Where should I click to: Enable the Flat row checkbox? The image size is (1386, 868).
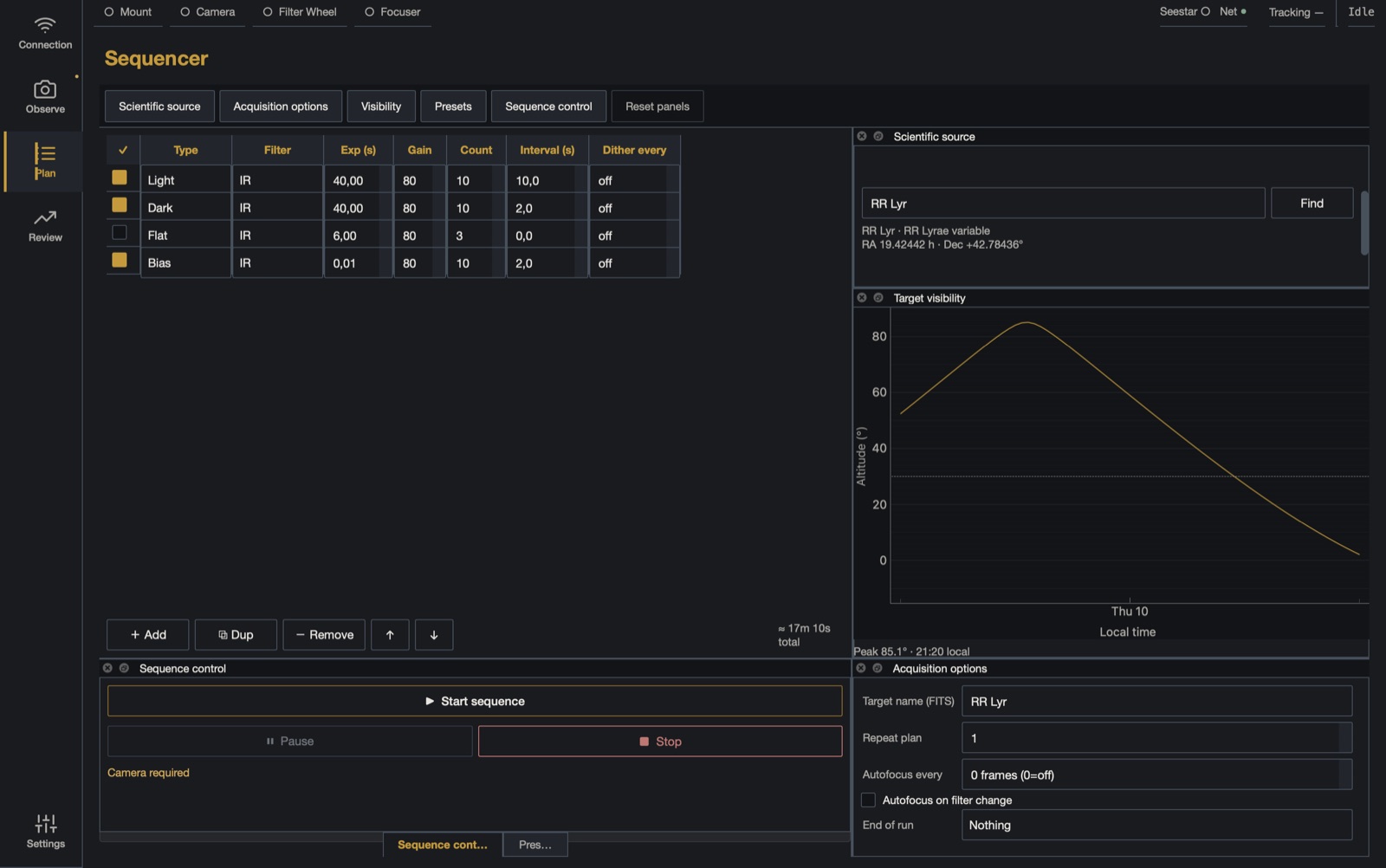tap(120, 232)
